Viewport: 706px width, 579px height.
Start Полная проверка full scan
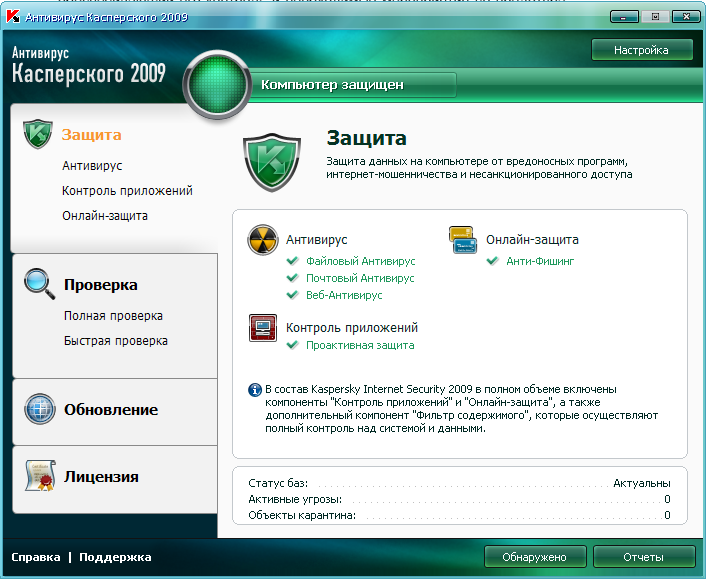tap(113, 316)
